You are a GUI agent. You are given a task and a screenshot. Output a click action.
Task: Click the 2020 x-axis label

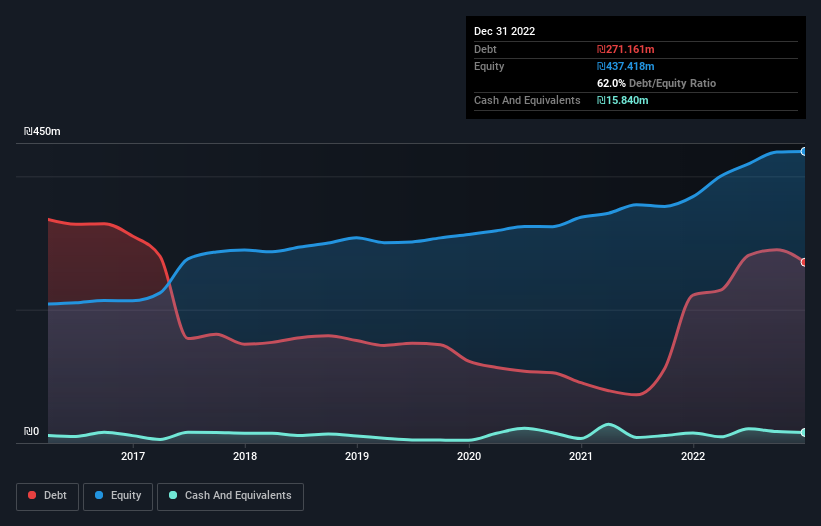tap(469, 456)
